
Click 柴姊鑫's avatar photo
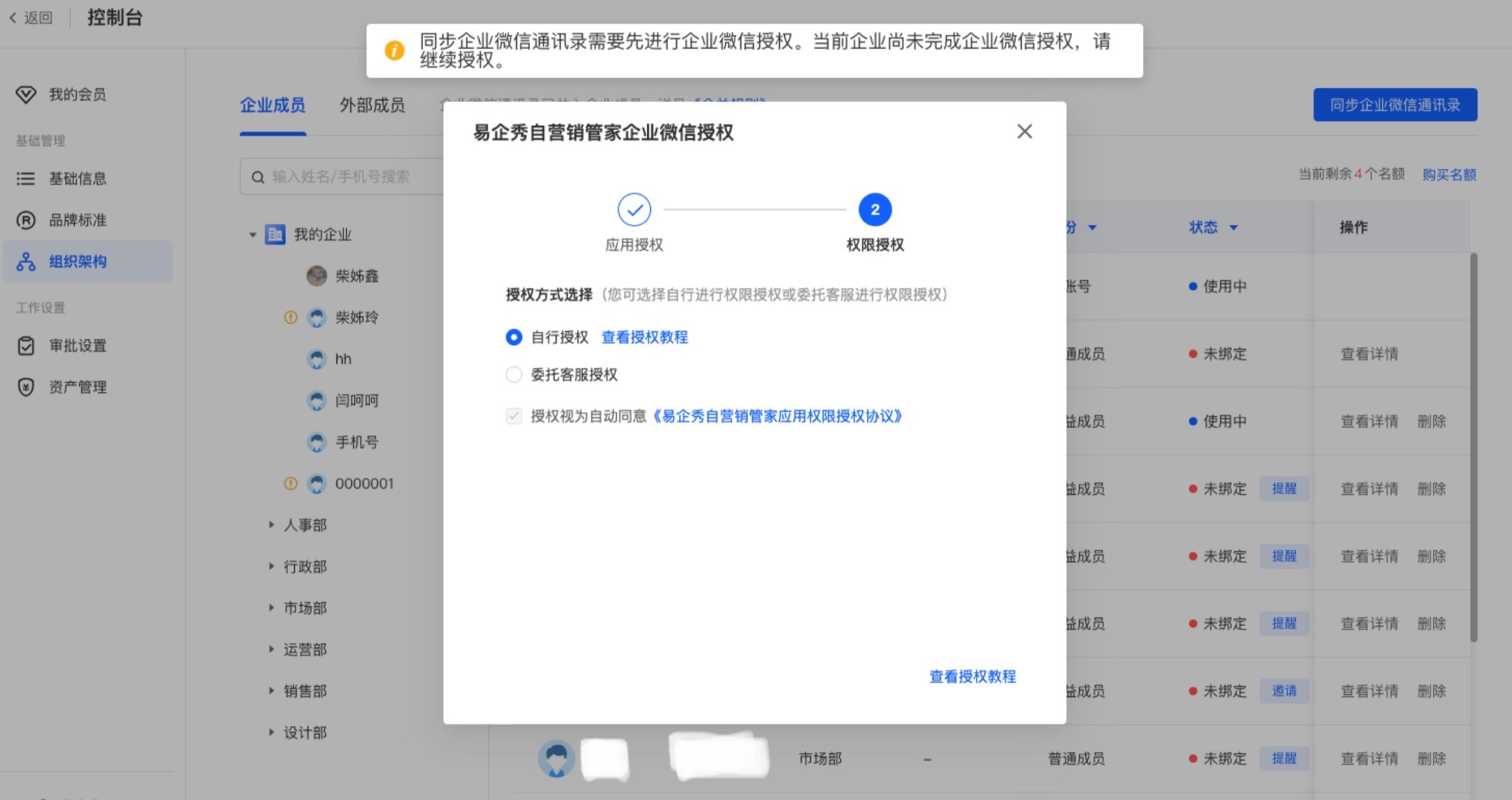click(317, 276)
